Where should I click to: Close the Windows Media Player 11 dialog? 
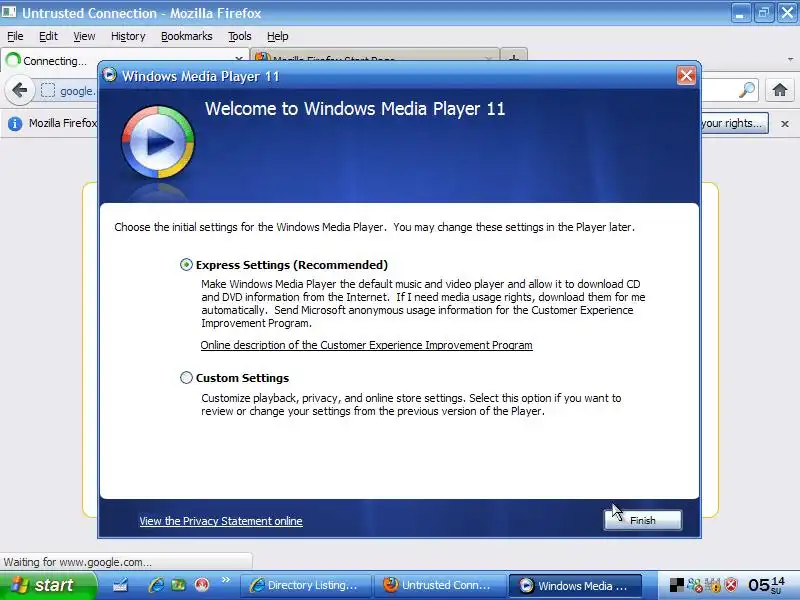[686, 76]
